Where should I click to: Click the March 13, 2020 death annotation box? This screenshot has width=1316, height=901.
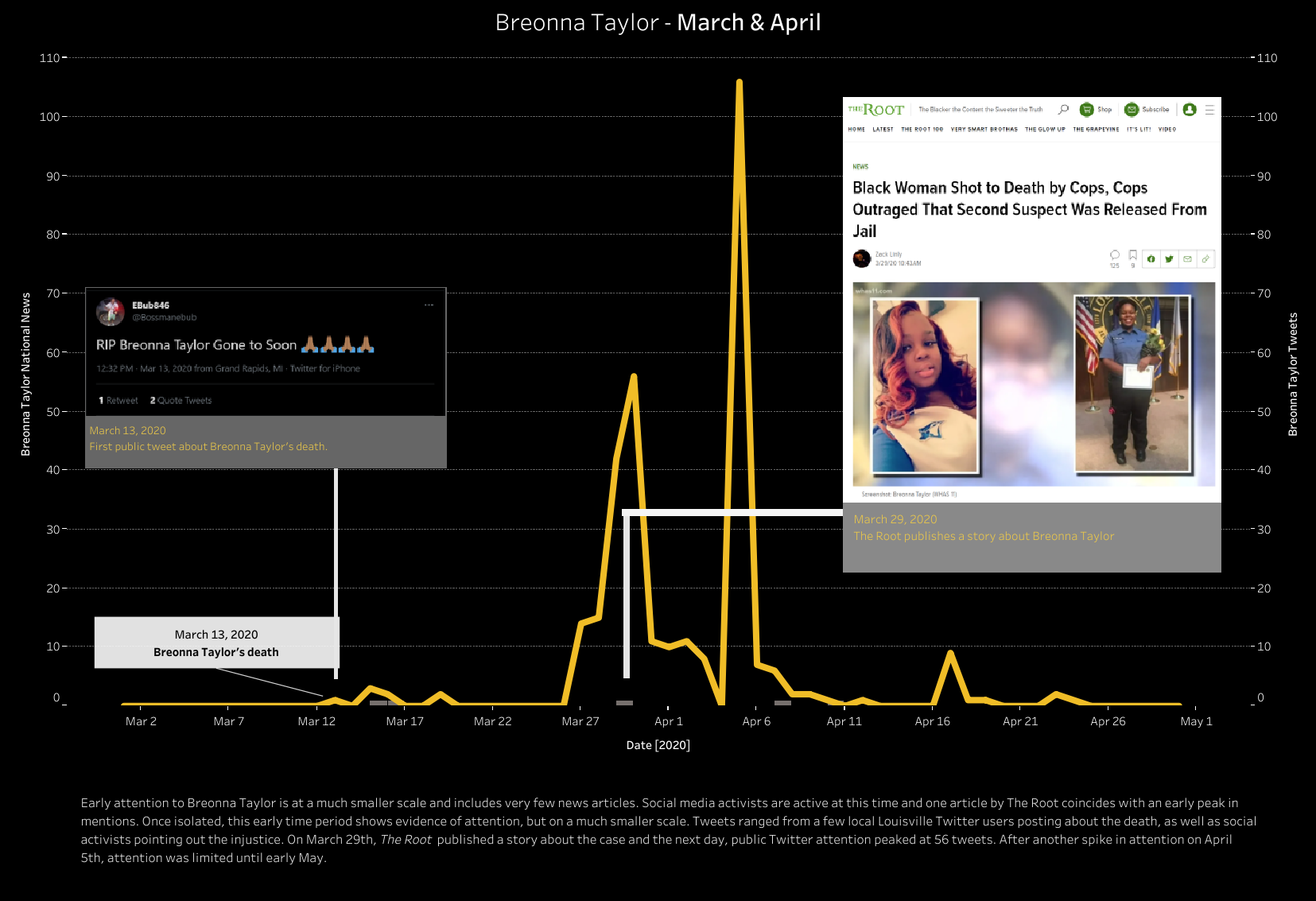(x=216, y=643)
